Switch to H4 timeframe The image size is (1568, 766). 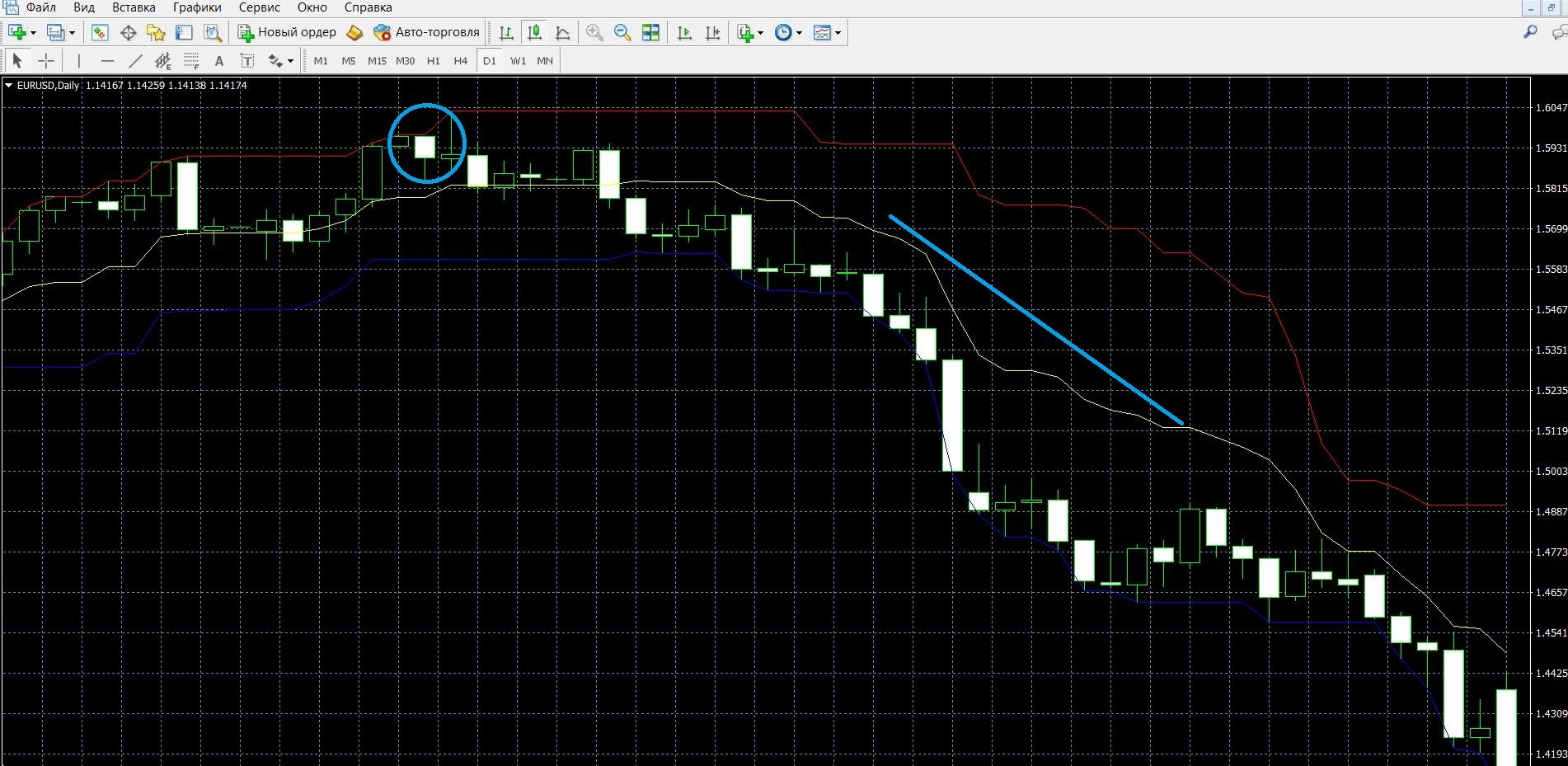point(461,60)
